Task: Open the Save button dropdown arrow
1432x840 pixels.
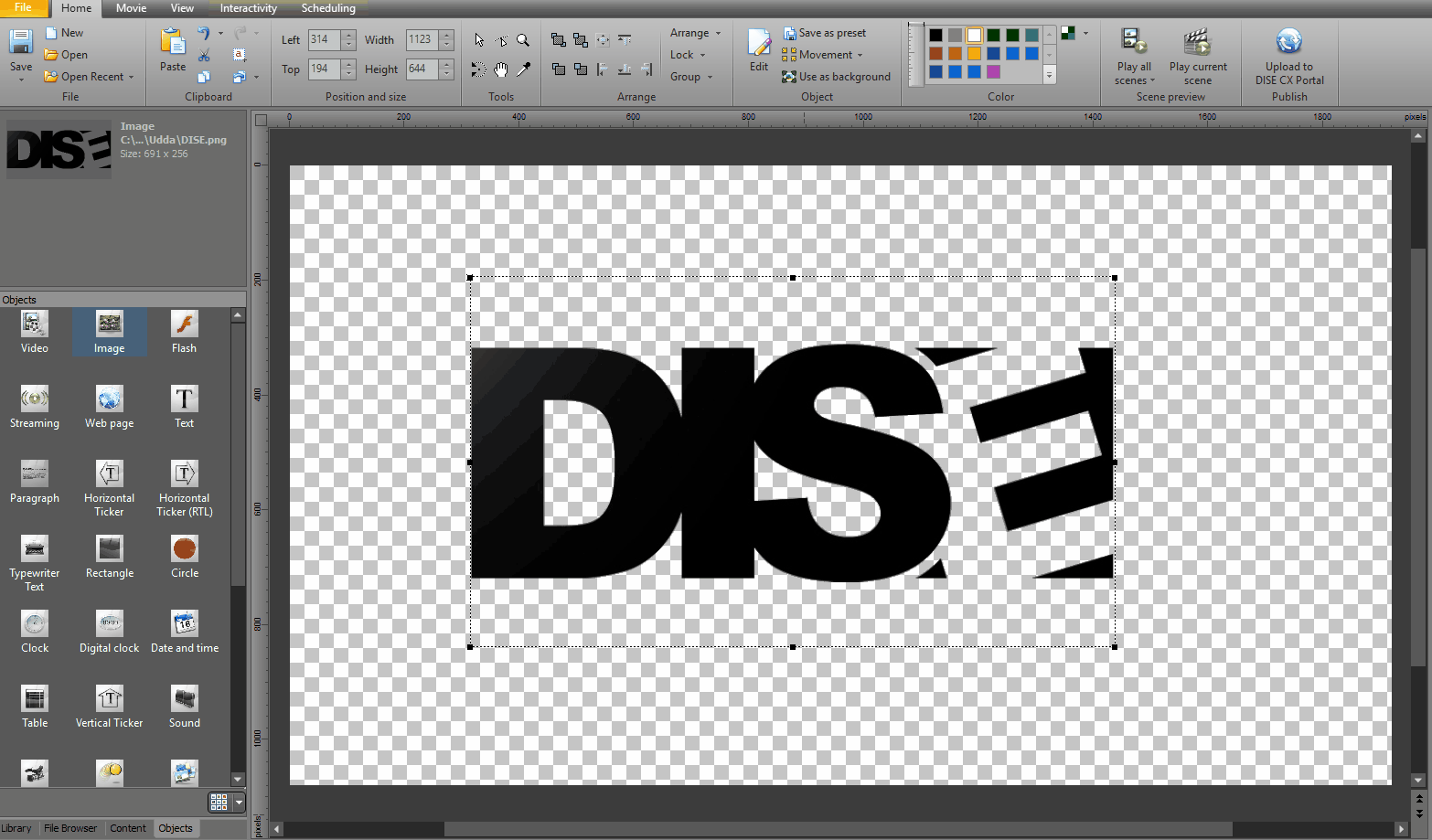Action: tap(21, 80)
